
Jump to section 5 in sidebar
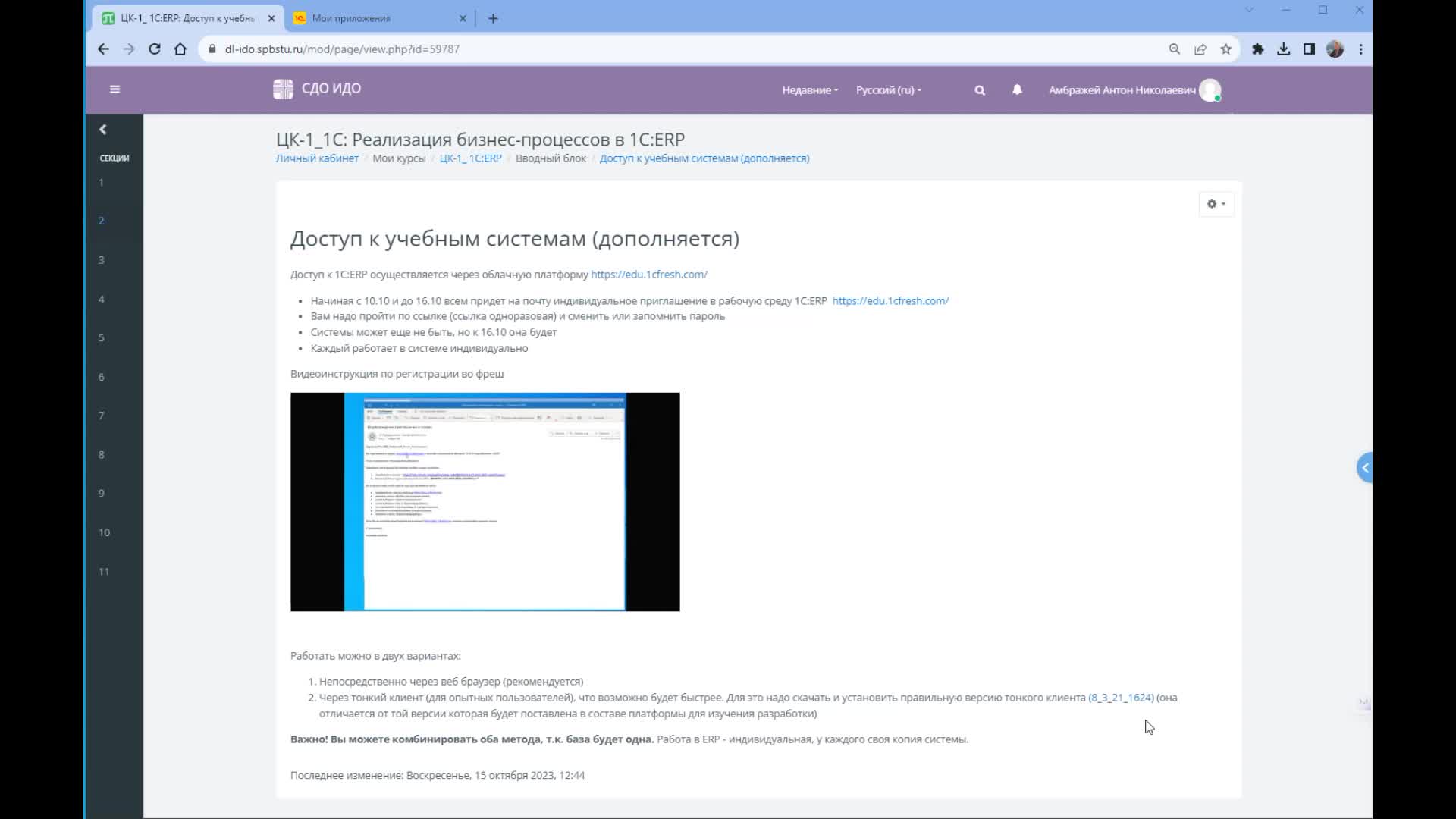tap(101, 338)
